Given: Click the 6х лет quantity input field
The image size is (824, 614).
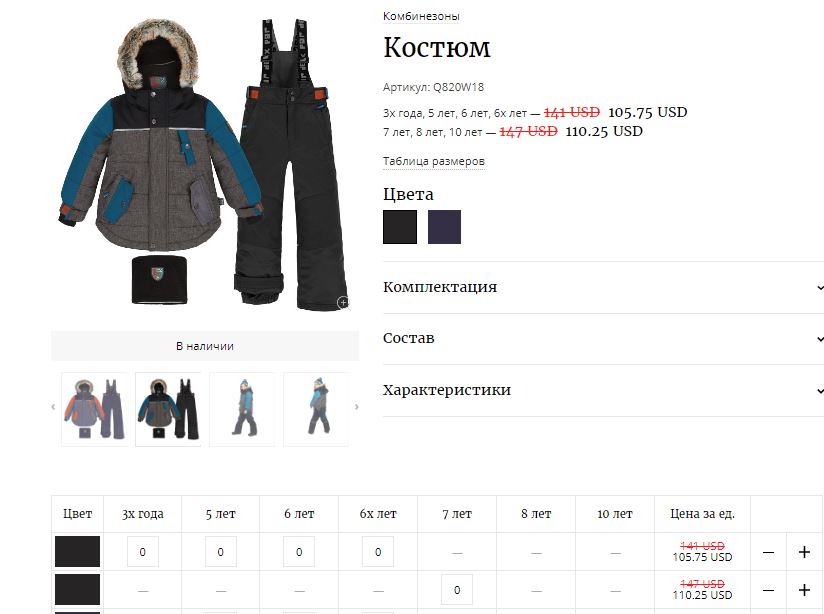Looking at the screenshot, I should 378,552.
